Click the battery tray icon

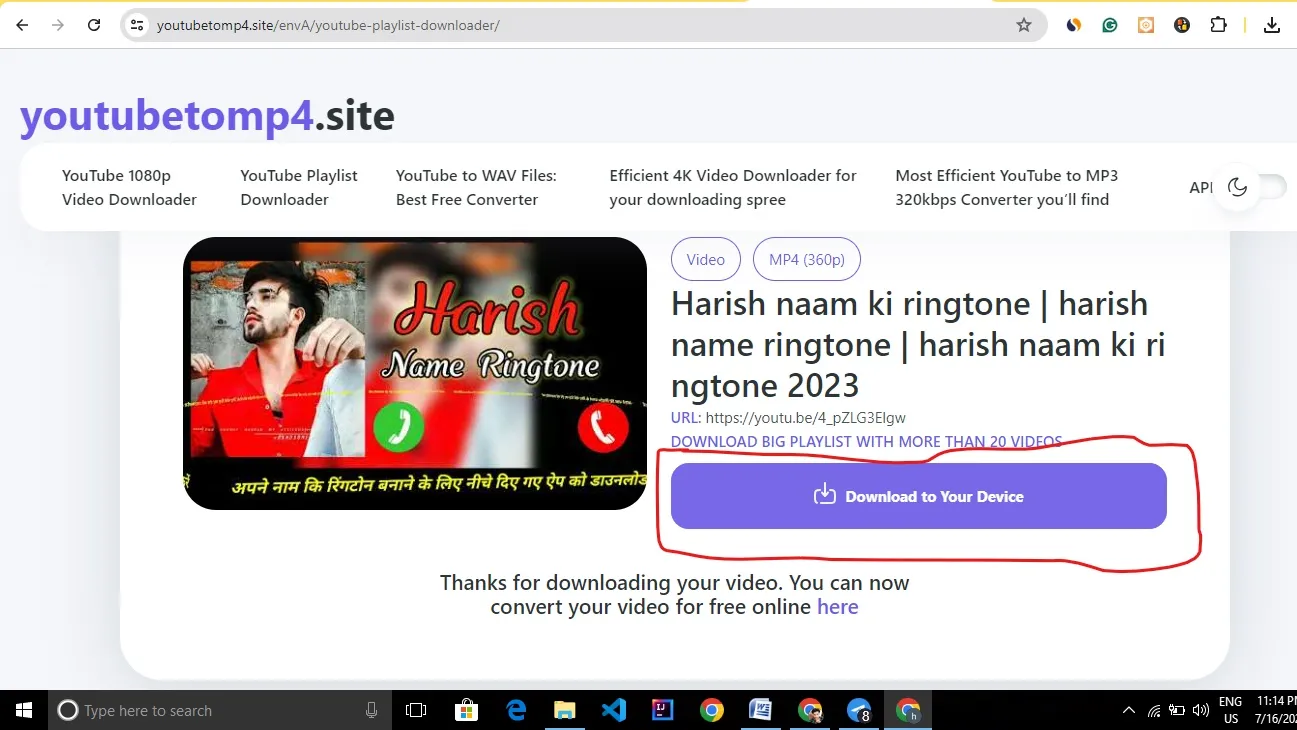1177,711
